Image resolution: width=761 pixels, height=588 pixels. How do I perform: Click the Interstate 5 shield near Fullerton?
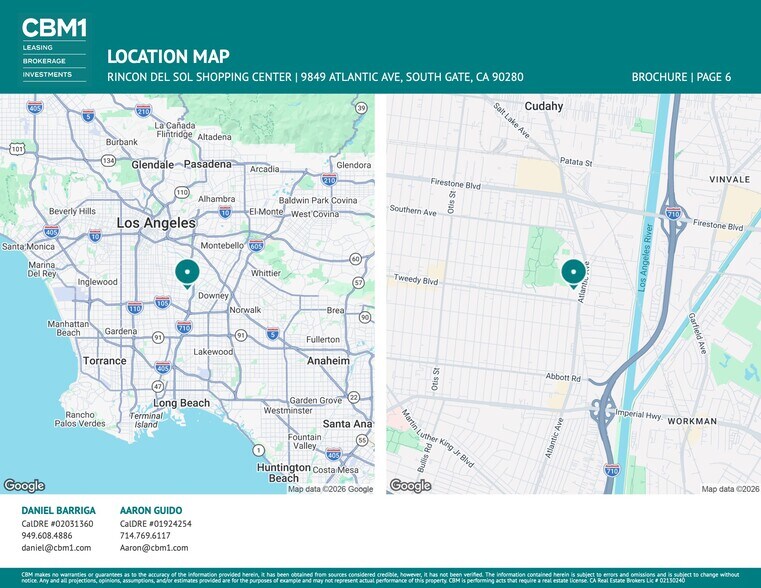272,334
